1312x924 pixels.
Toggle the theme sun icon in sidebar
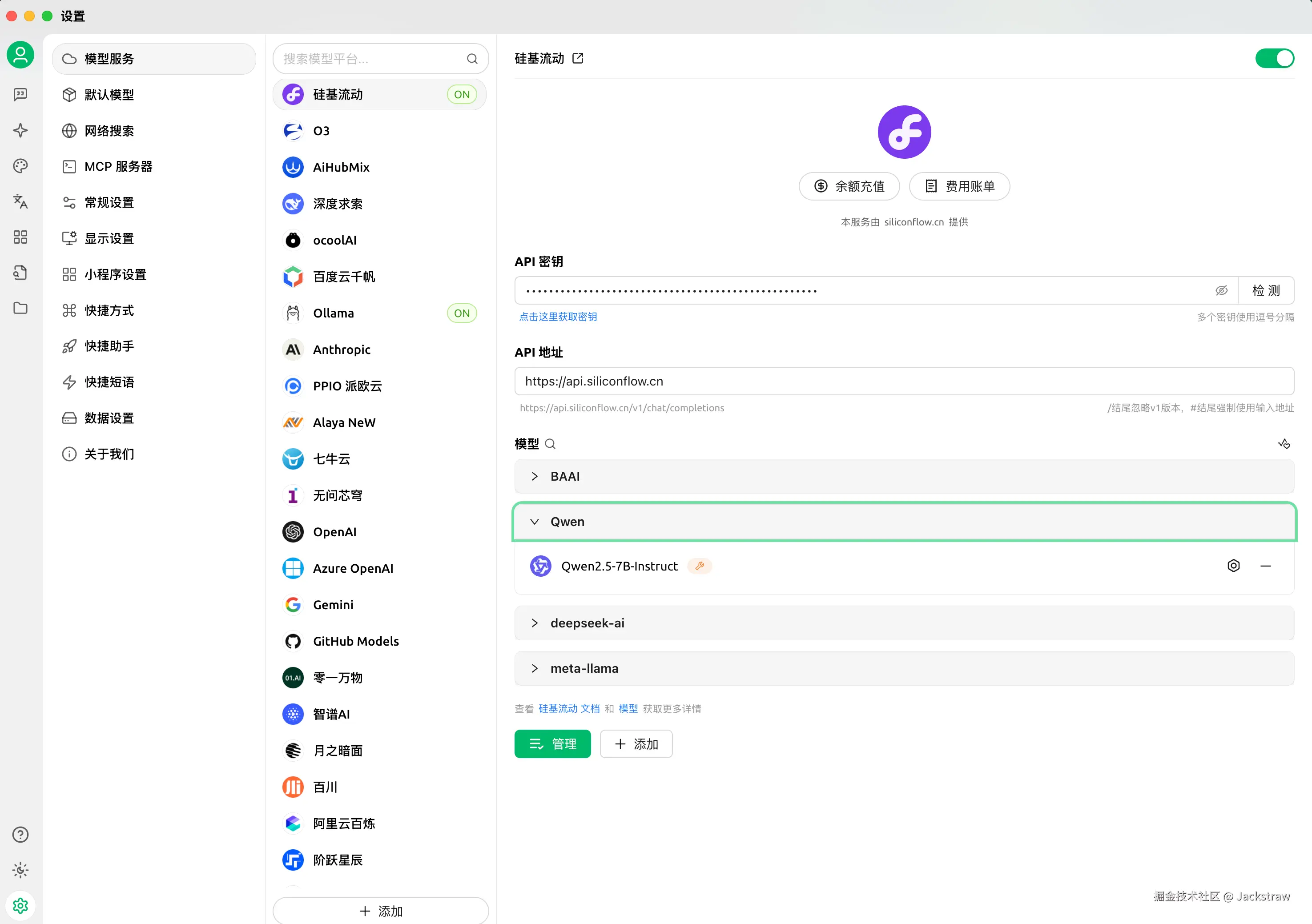coord(20,870)
